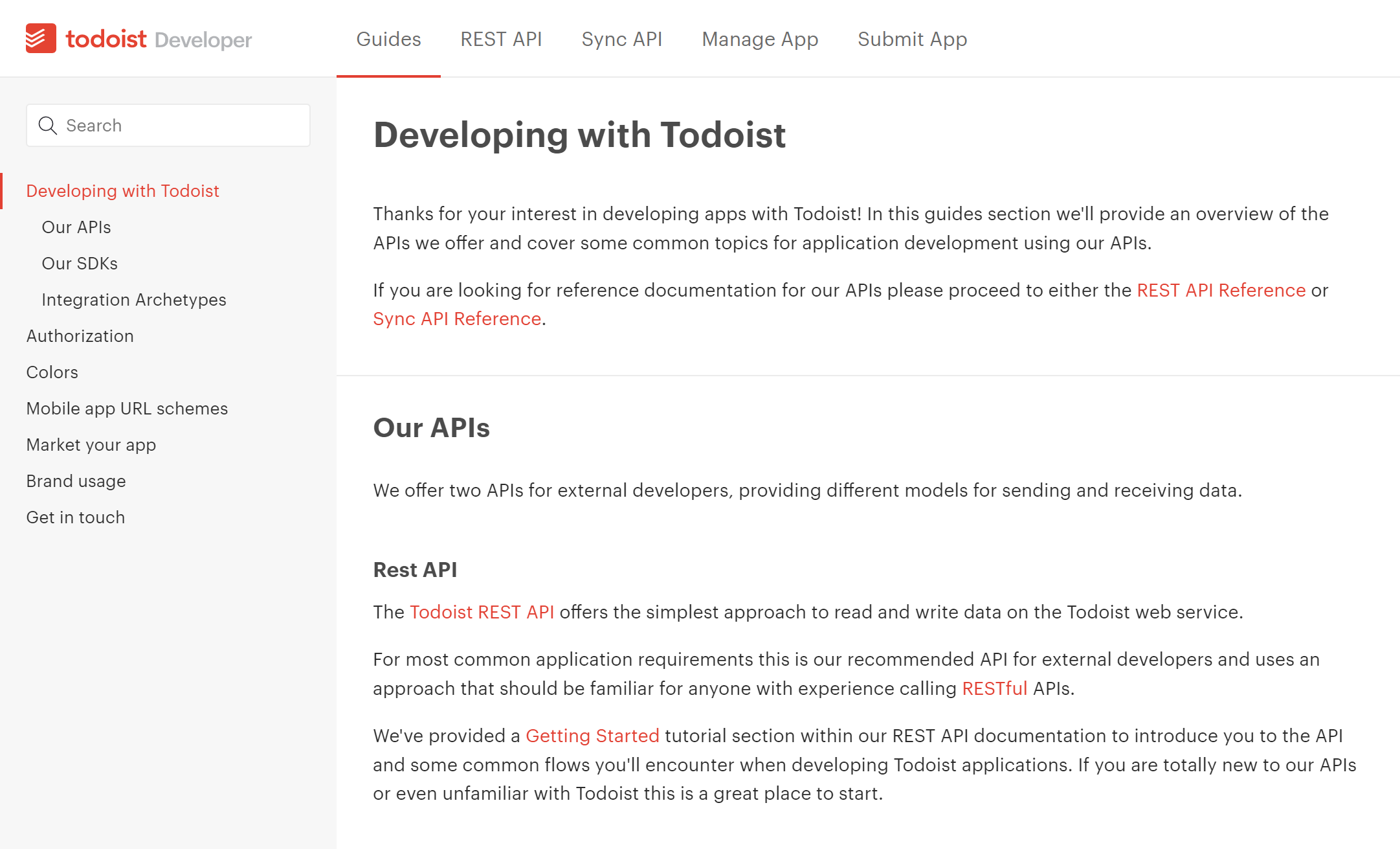Click the Rest API subheading
Viewport: 1400px width, 849px height.
(x=415, y=570)
